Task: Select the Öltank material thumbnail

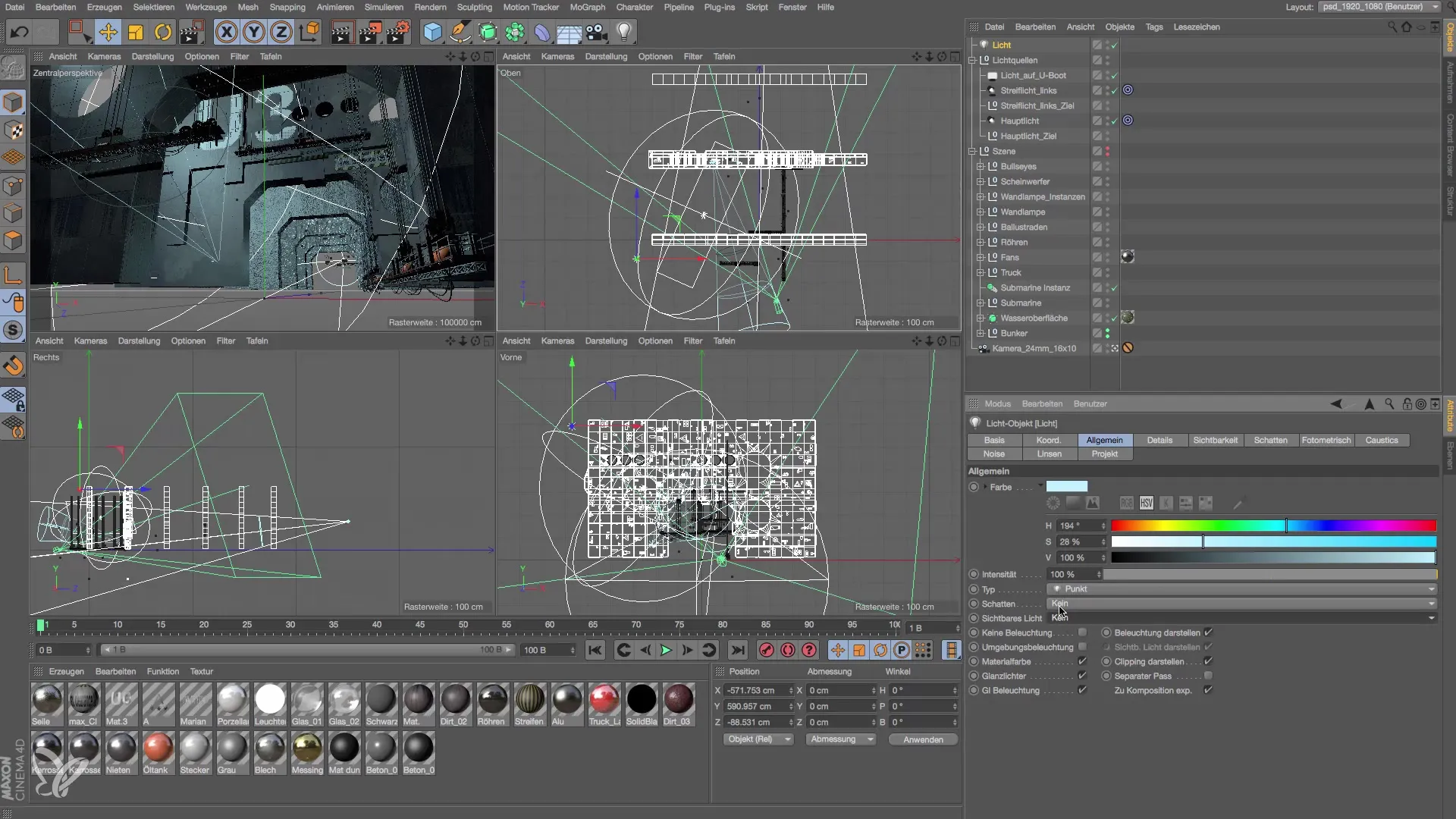Action: point(158,748)
